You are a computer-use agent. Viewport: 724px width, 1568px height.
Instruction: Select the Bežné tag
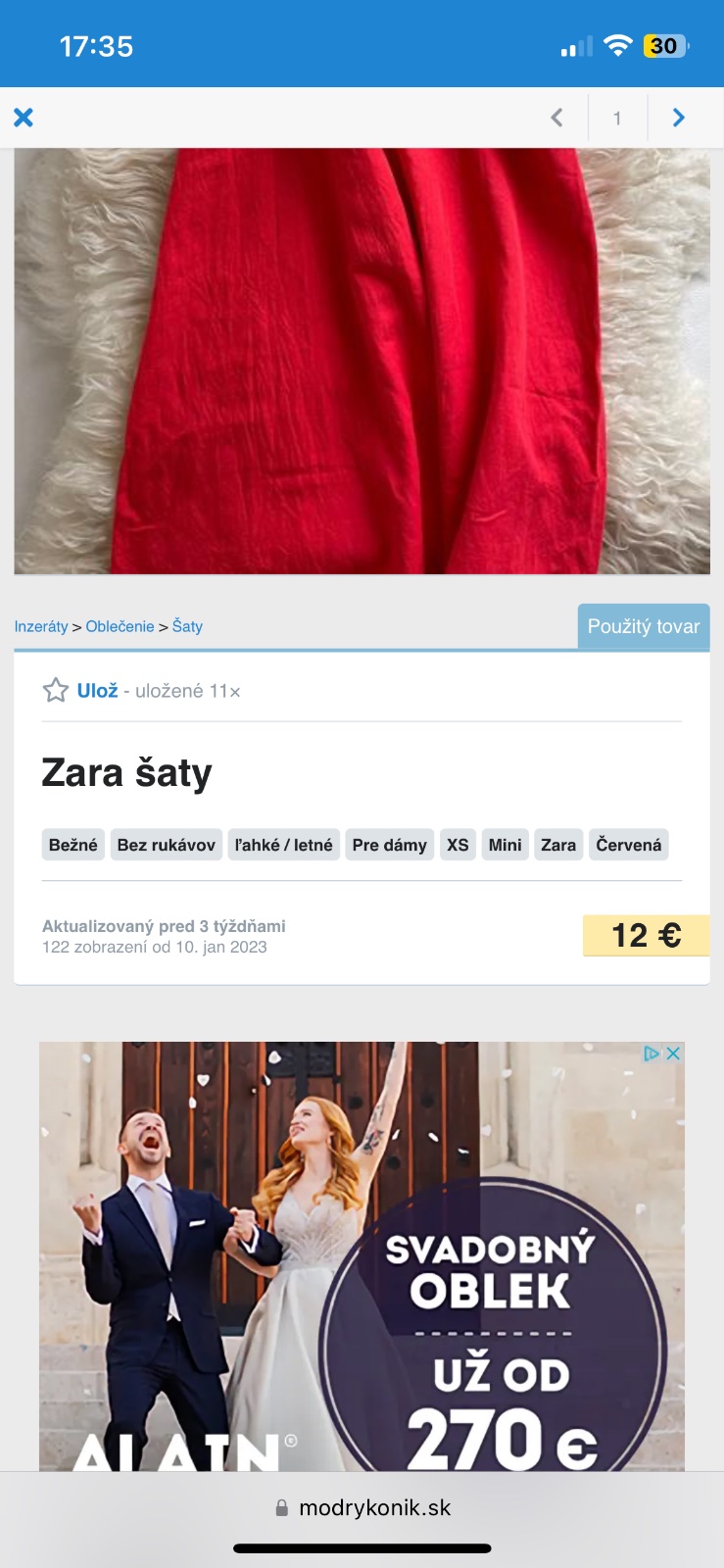pyautogui.click(x=73, y=845)
